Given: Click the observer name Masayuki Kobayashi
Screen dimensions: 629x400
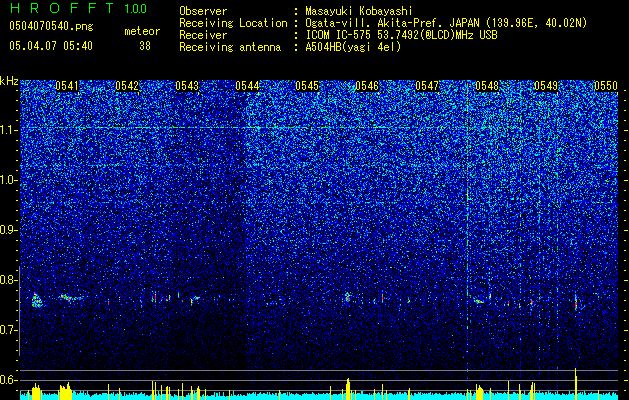Looking at the screenshot, I should tap(359, 11).
